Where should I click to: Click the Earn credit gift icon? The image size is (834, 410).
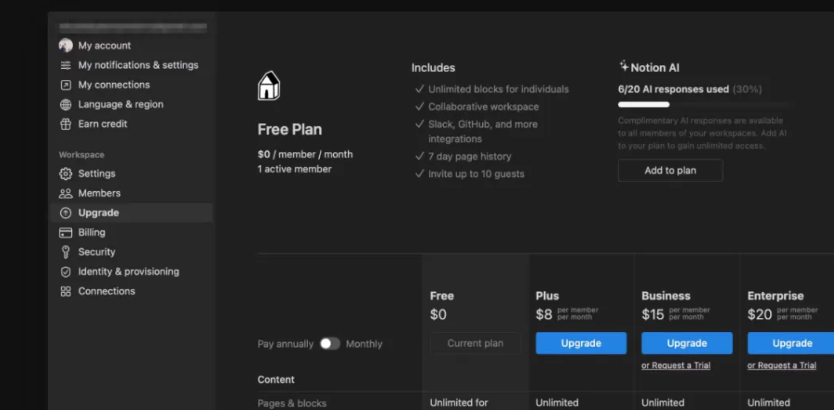[x=65, y=124]
